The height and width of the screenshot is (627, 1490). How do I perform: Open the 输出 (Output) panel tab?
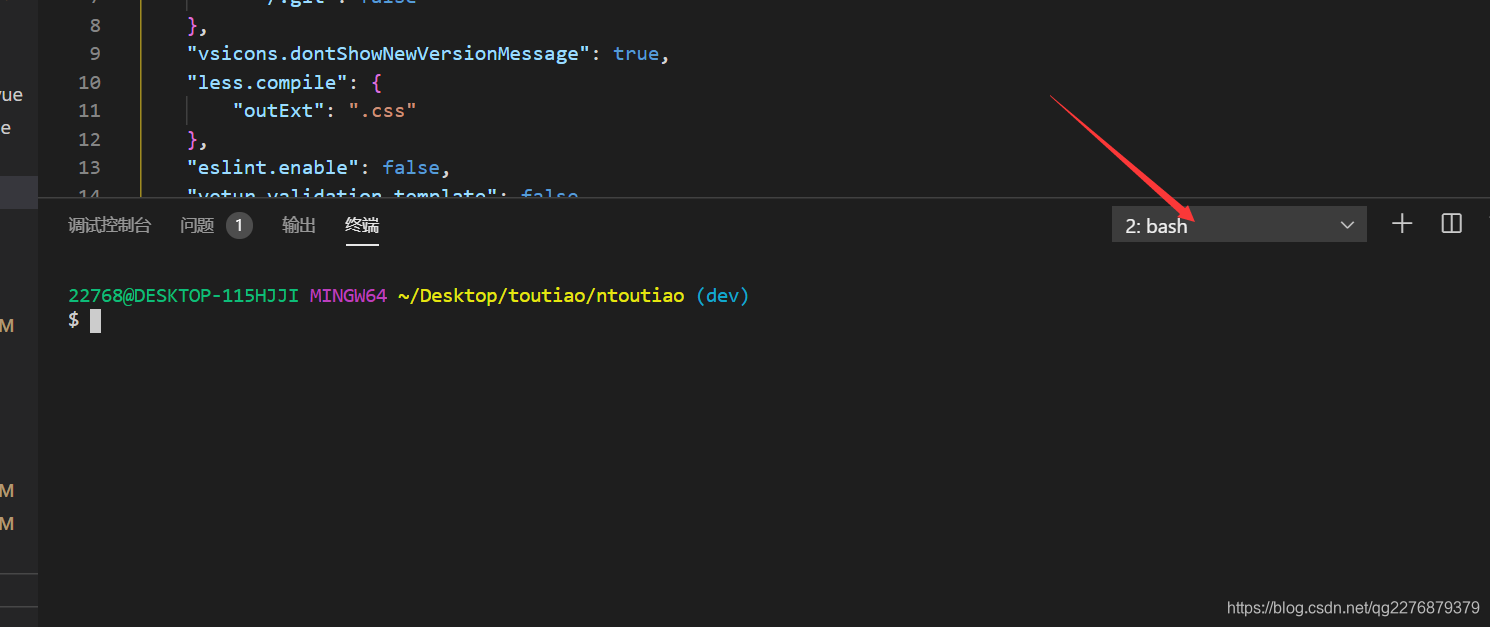click(298, 225)
